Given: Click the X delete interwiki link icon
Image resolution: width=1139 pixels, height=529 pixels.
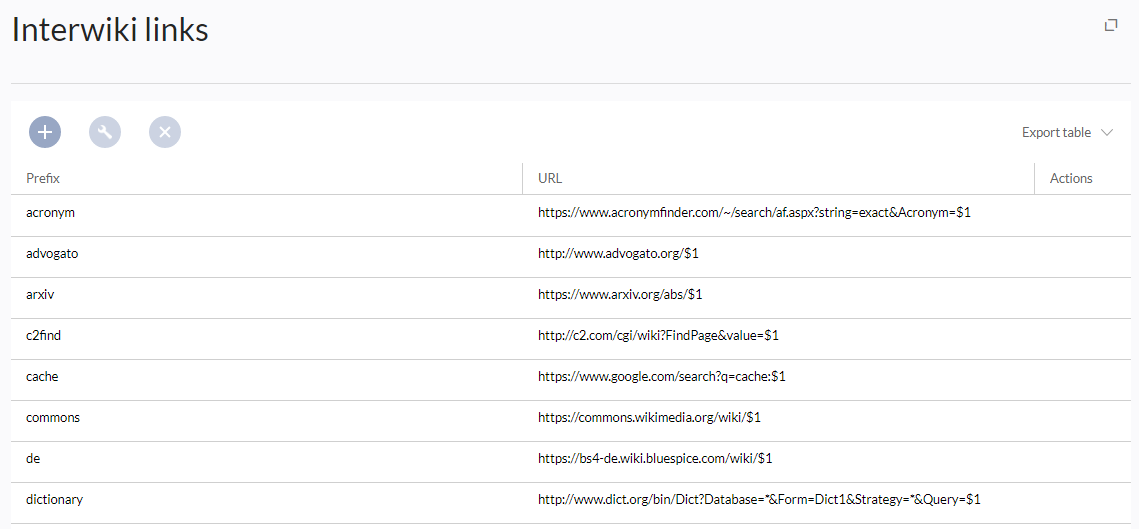Looking at the screenshot, I should pyautogui.click(x=165, y=132).
